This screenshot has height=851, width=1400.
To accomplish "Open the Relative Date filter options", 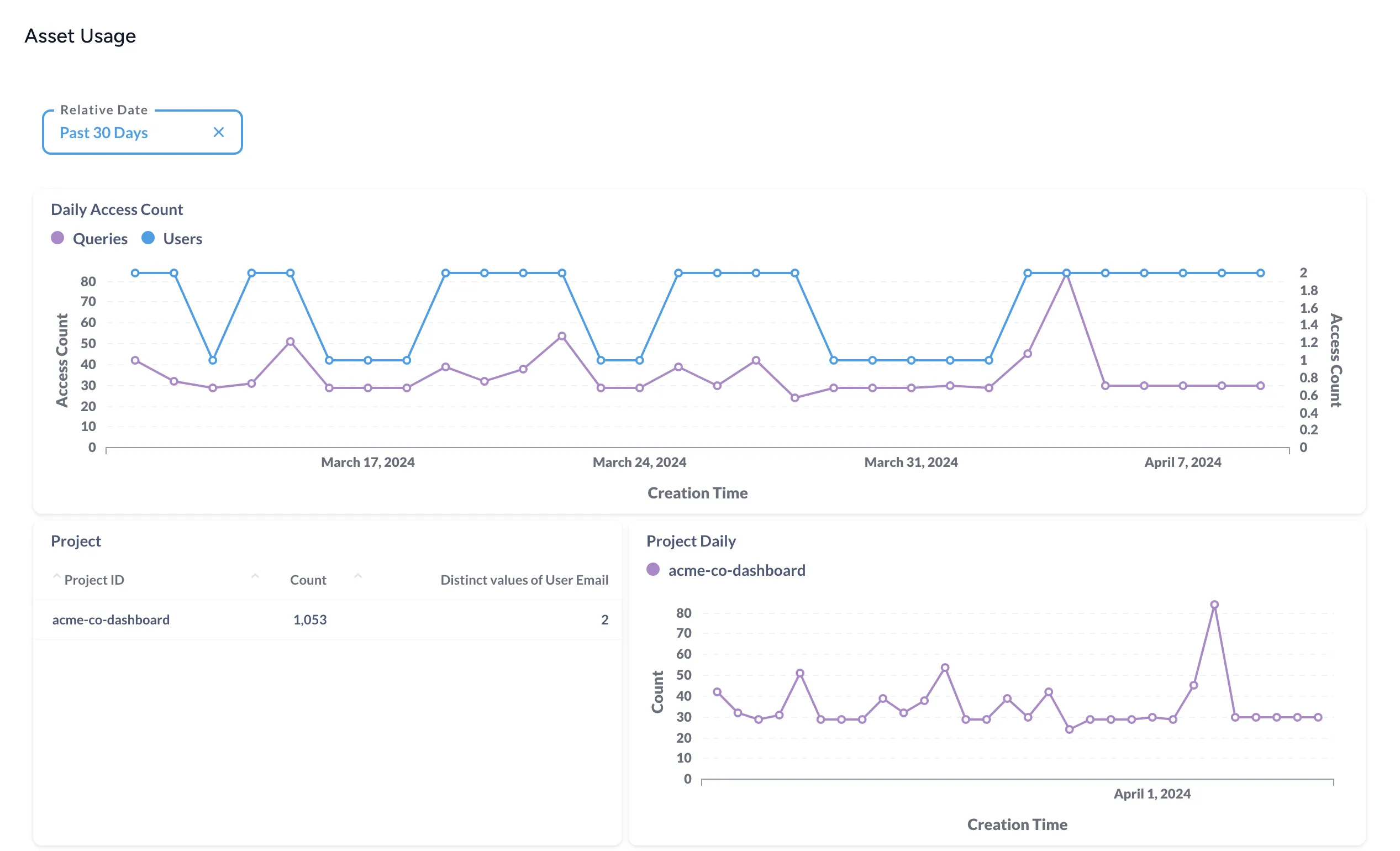I will click(104, 133).
